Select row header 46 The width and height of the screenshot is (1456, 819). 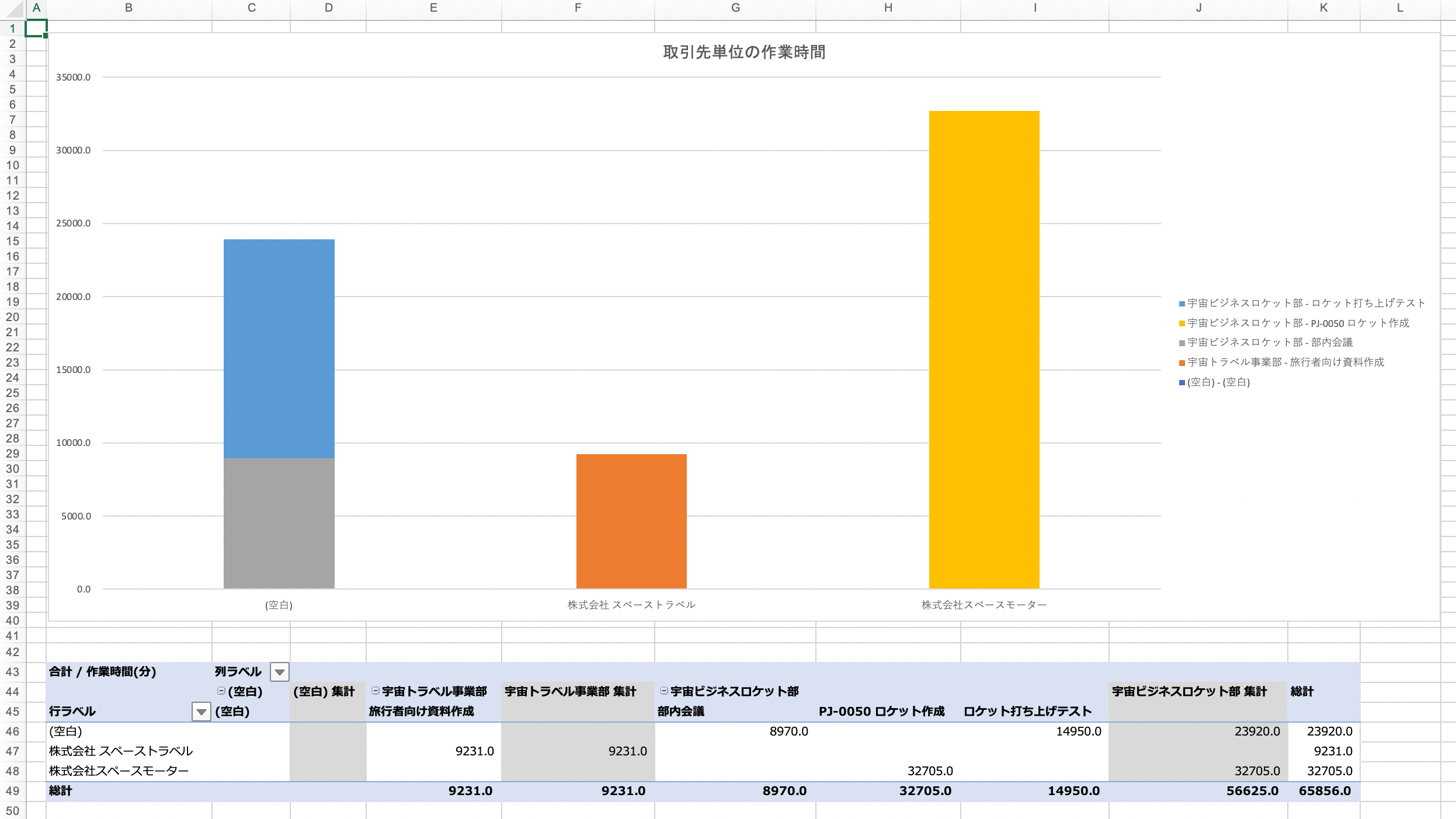12,731
